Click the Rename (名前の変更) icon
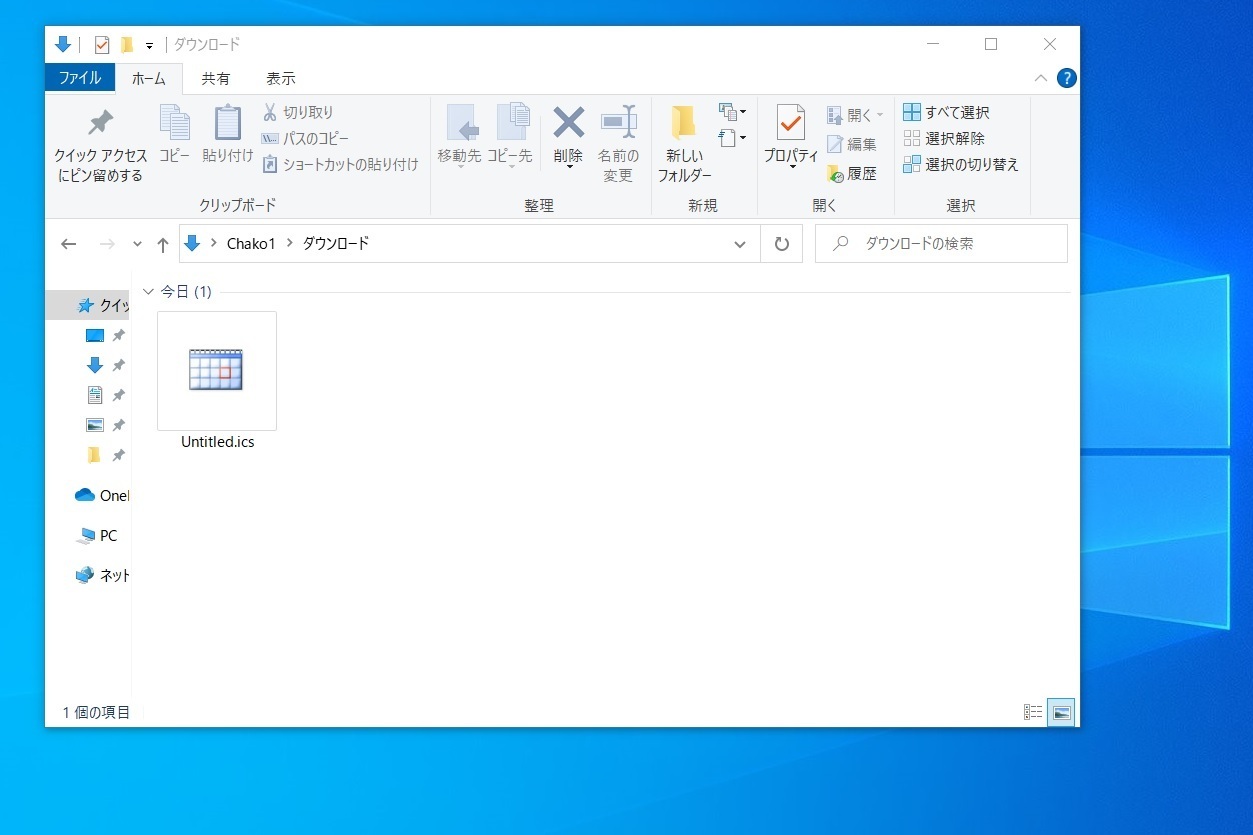 tap(618, 123)
